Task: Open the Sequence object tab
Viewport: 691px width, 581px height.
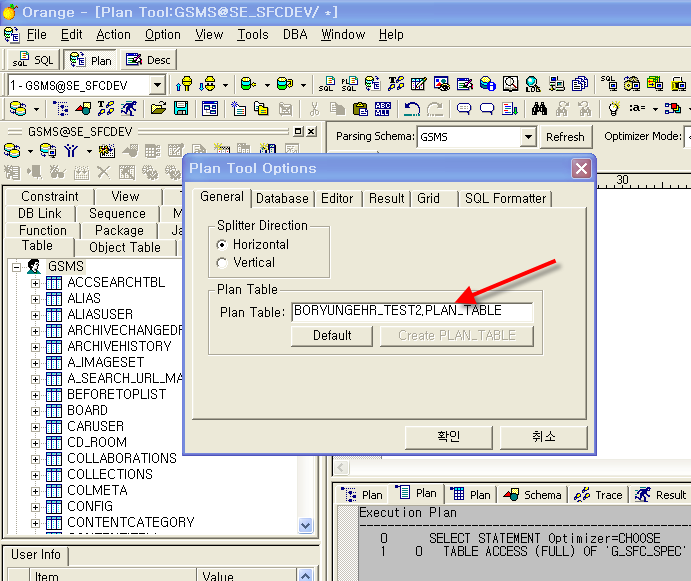Action: pyautogui.click(x=117, y=213)
